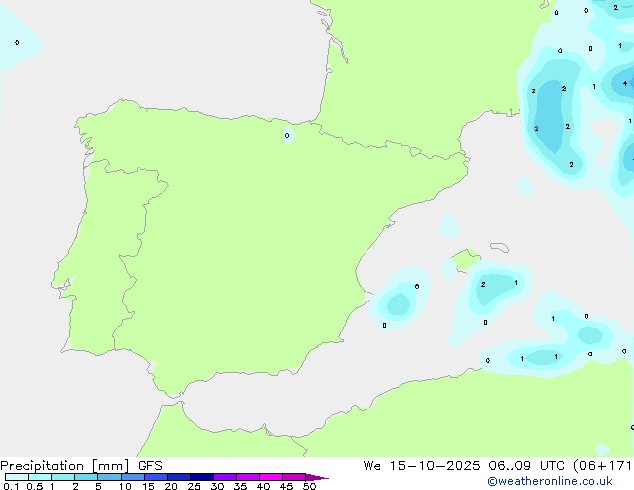Click the 45–50 mm legend swatch

(294, 477)
